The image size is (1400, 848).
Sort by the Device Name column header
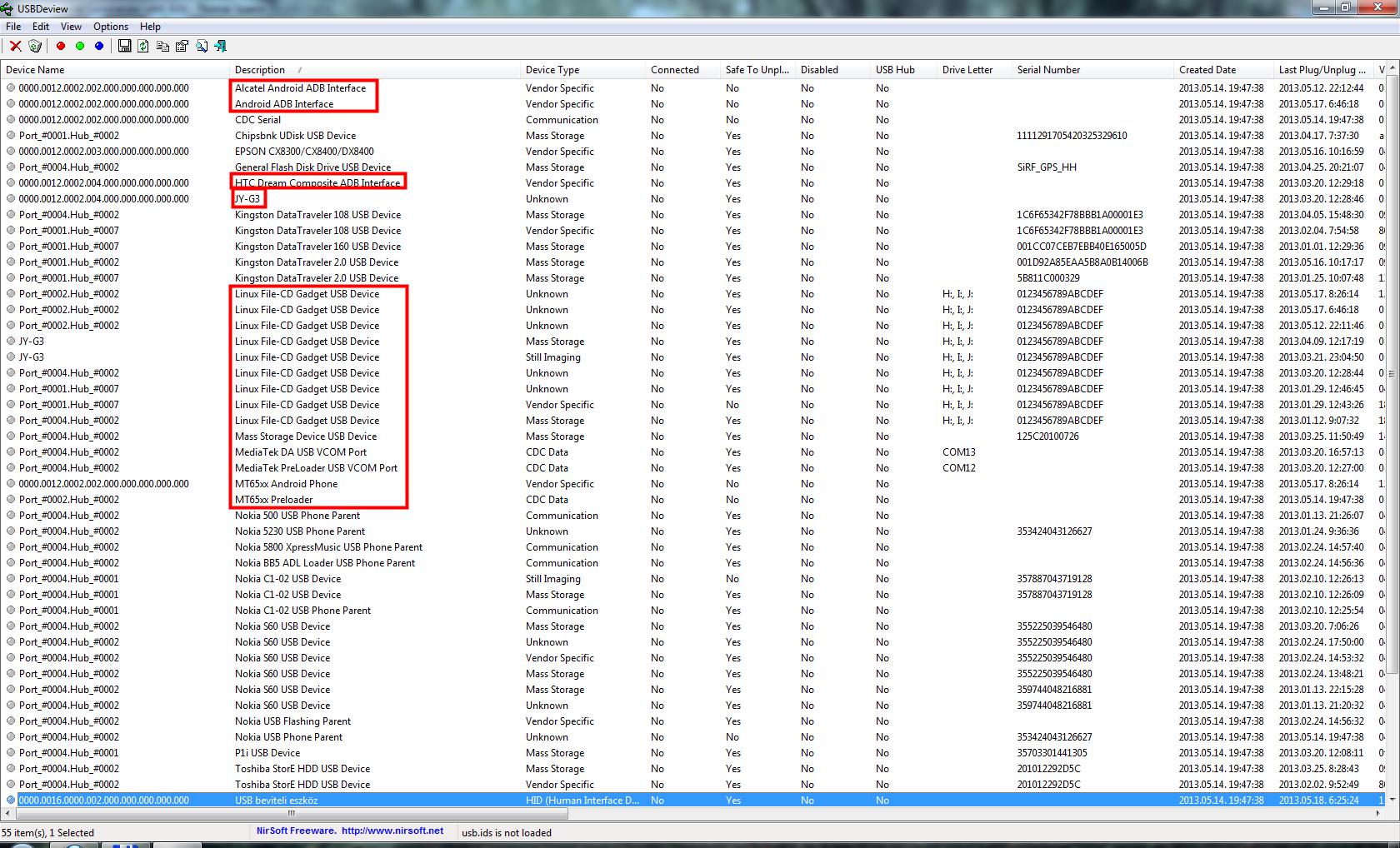point(115,70)
